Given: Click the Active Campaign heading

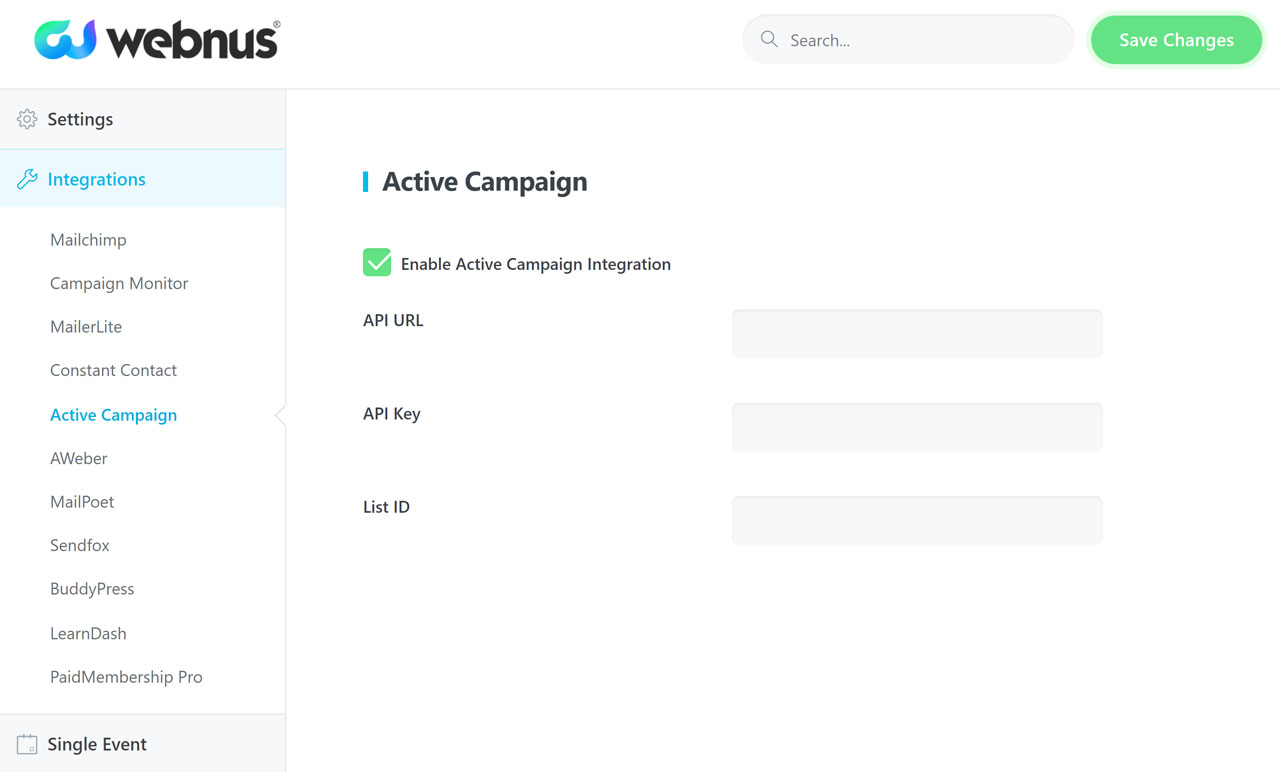Looking at the screenshot, I should point(485,182).
